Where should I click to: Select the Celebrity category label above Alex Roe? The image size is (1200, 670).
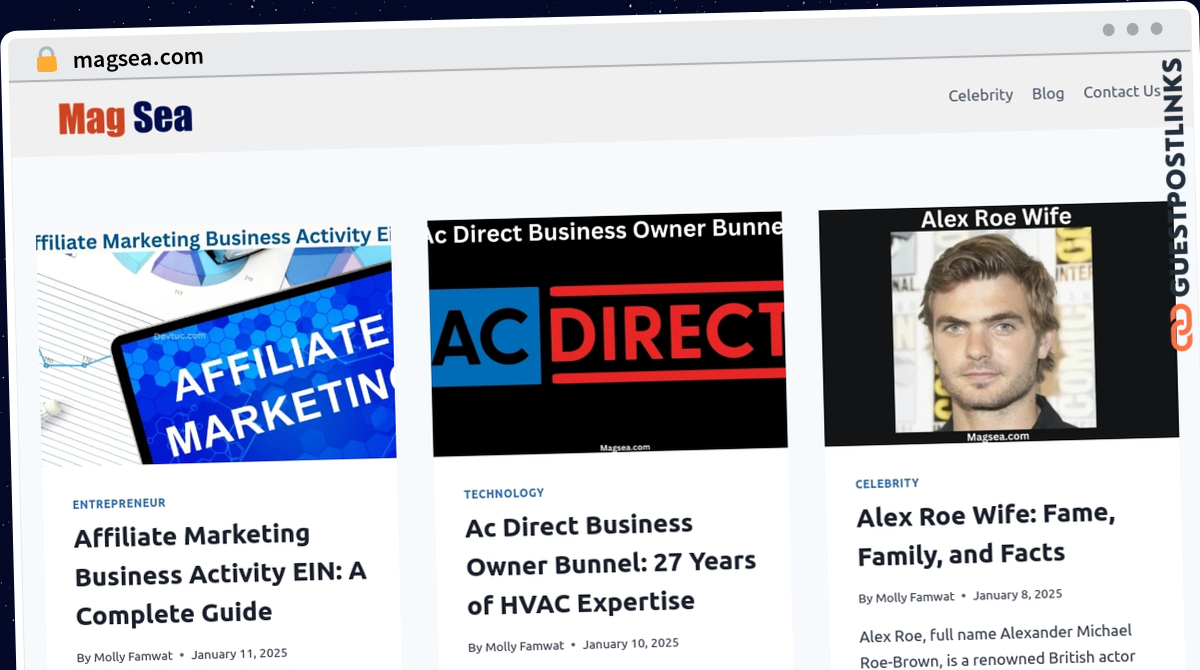click(x=887, y=483)
